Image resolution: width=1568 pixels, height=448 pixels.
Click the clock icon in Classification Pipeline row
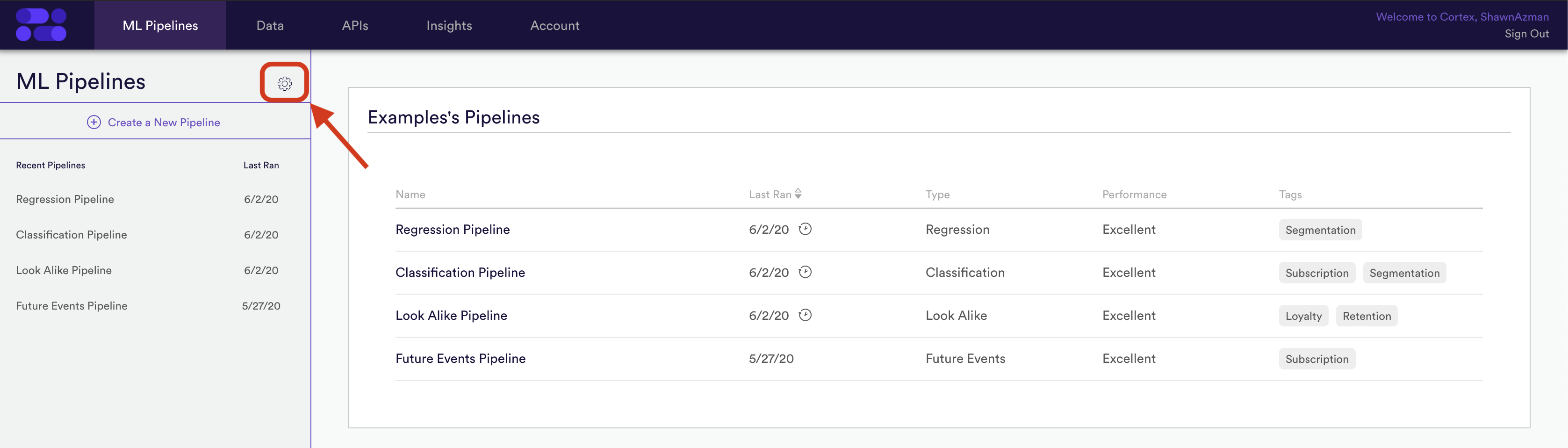coord(805,272)
